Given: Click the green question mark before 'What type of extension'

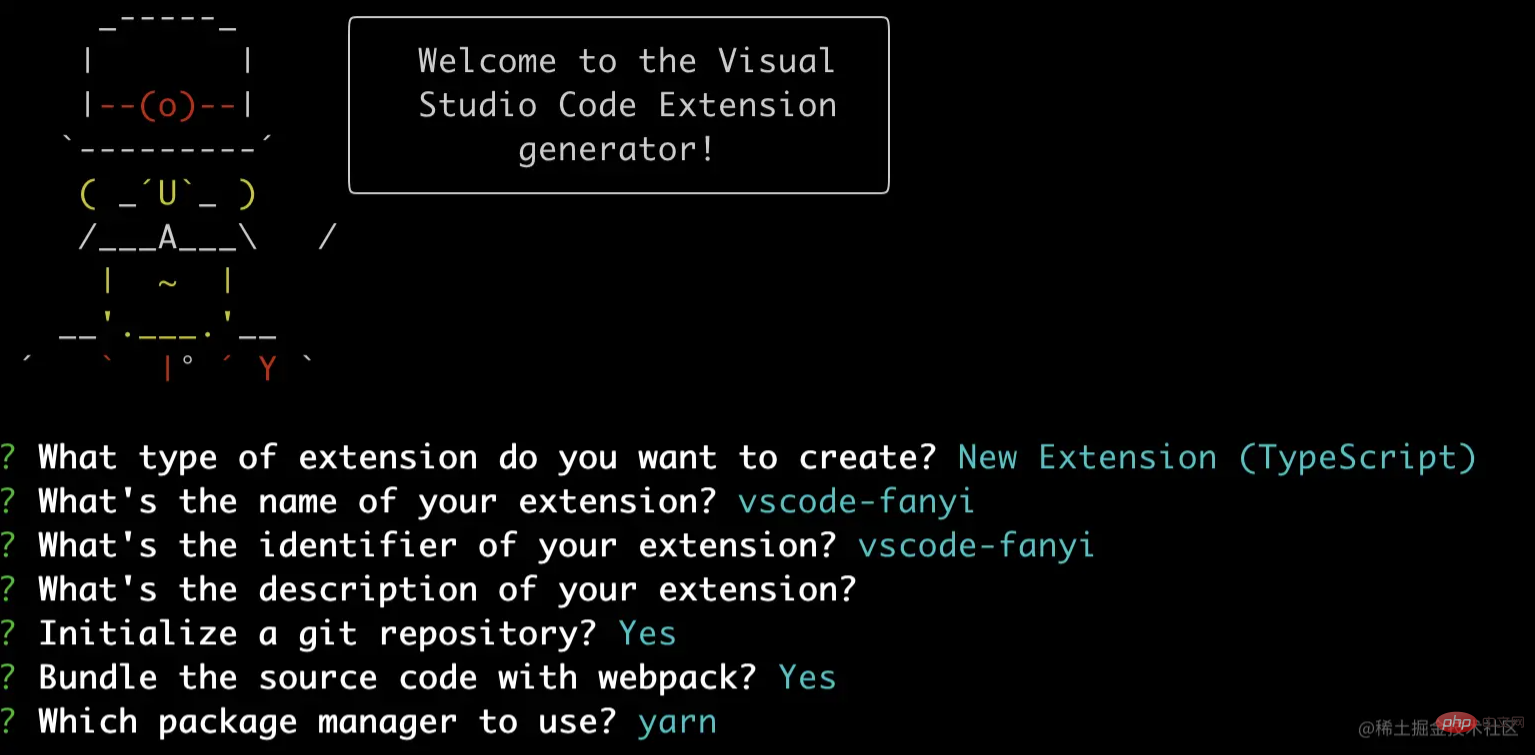Looking at the screenshot, I should 9,457.
